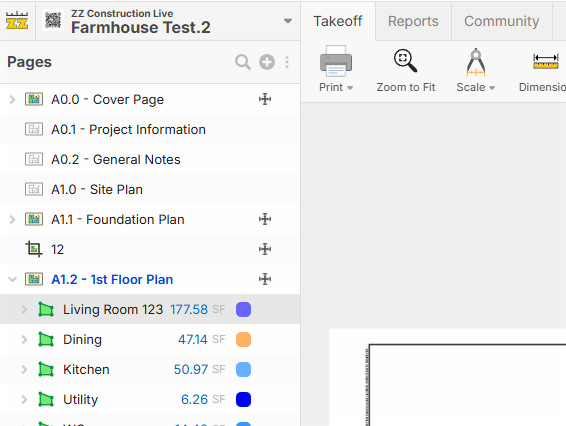Viewport: 566px width, 426px height.
Task: Select the Kitchen takeoff
Action: (86, 370)
